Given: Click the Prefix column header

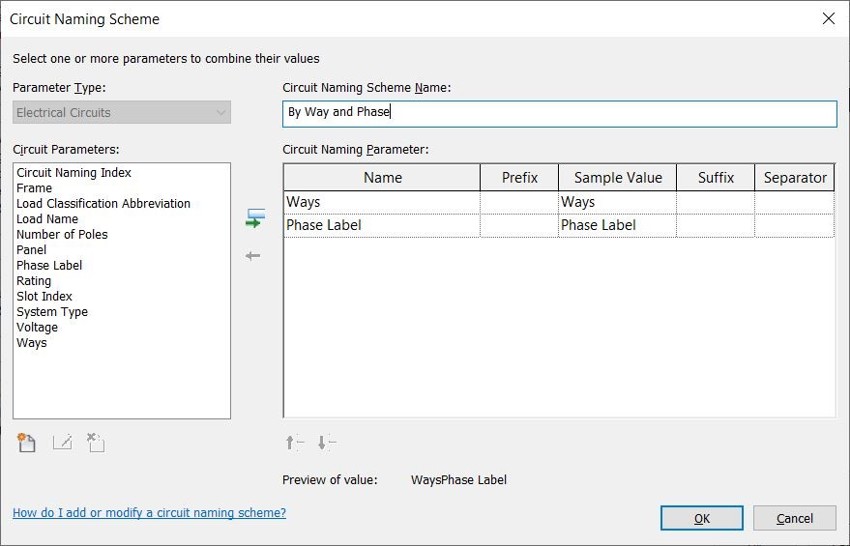Looking at the screenshot, I should (x=519, y=177).
